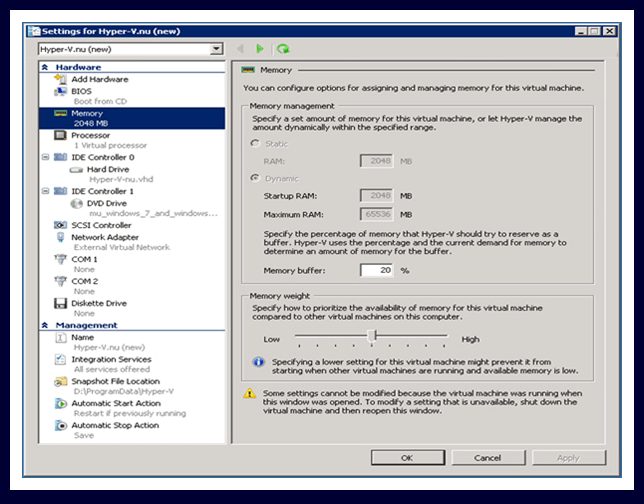Select the Dynamic memory radio button
This screenshot has height=504, width=644.
[255, 178]
